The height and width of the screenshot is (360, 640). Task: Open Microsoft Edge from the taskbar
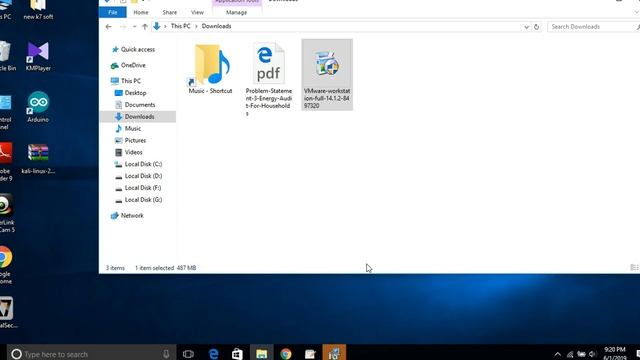[x=213, y=353]
